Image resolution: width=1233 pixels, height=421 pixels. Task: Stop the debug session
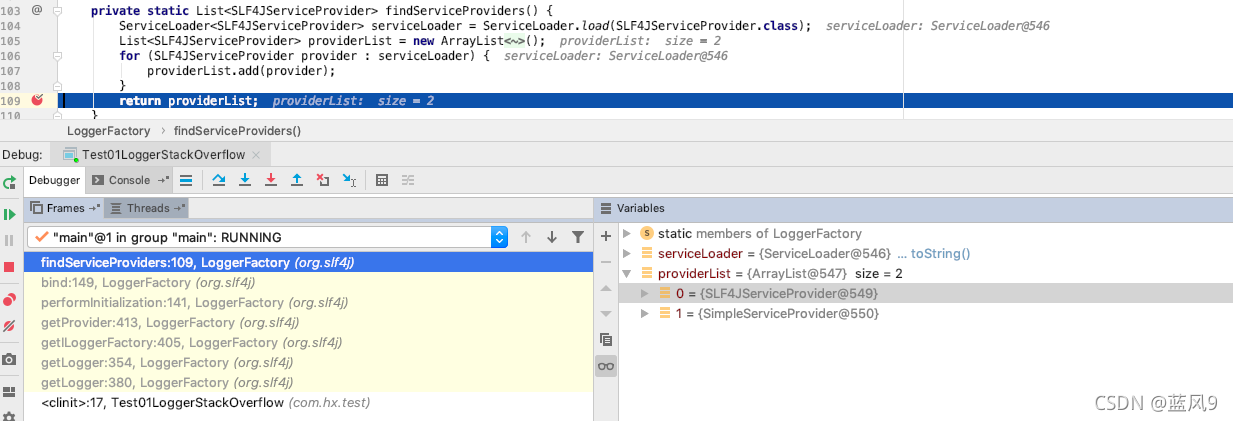click(x=9, y=268)
